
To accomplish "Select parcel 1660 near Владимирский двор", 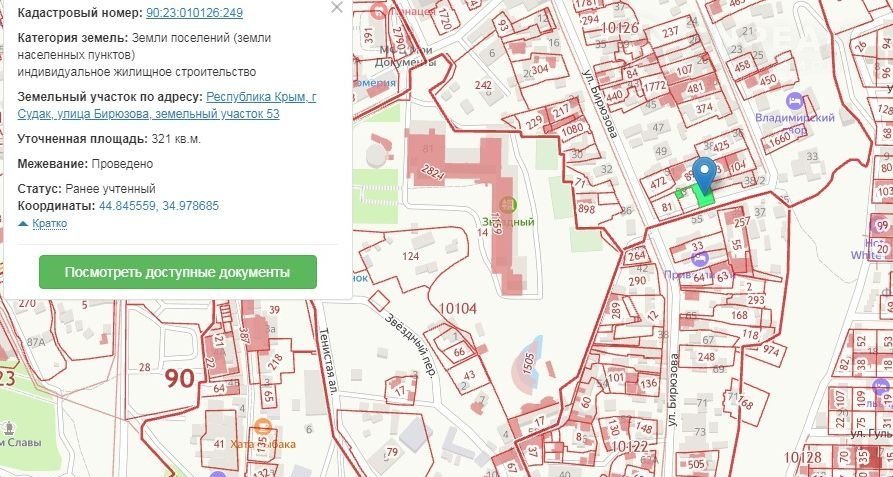I will (774, 141).
